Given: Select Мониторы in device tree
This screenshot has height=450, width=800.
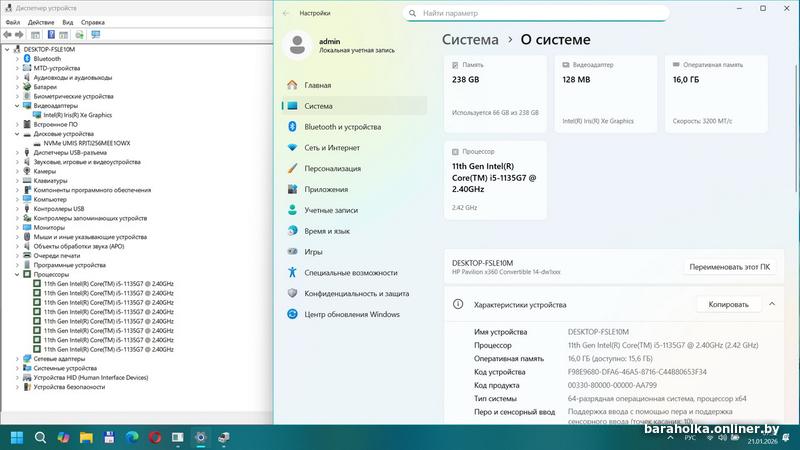Looking at the screenshot, I should (x=49, y=228).
